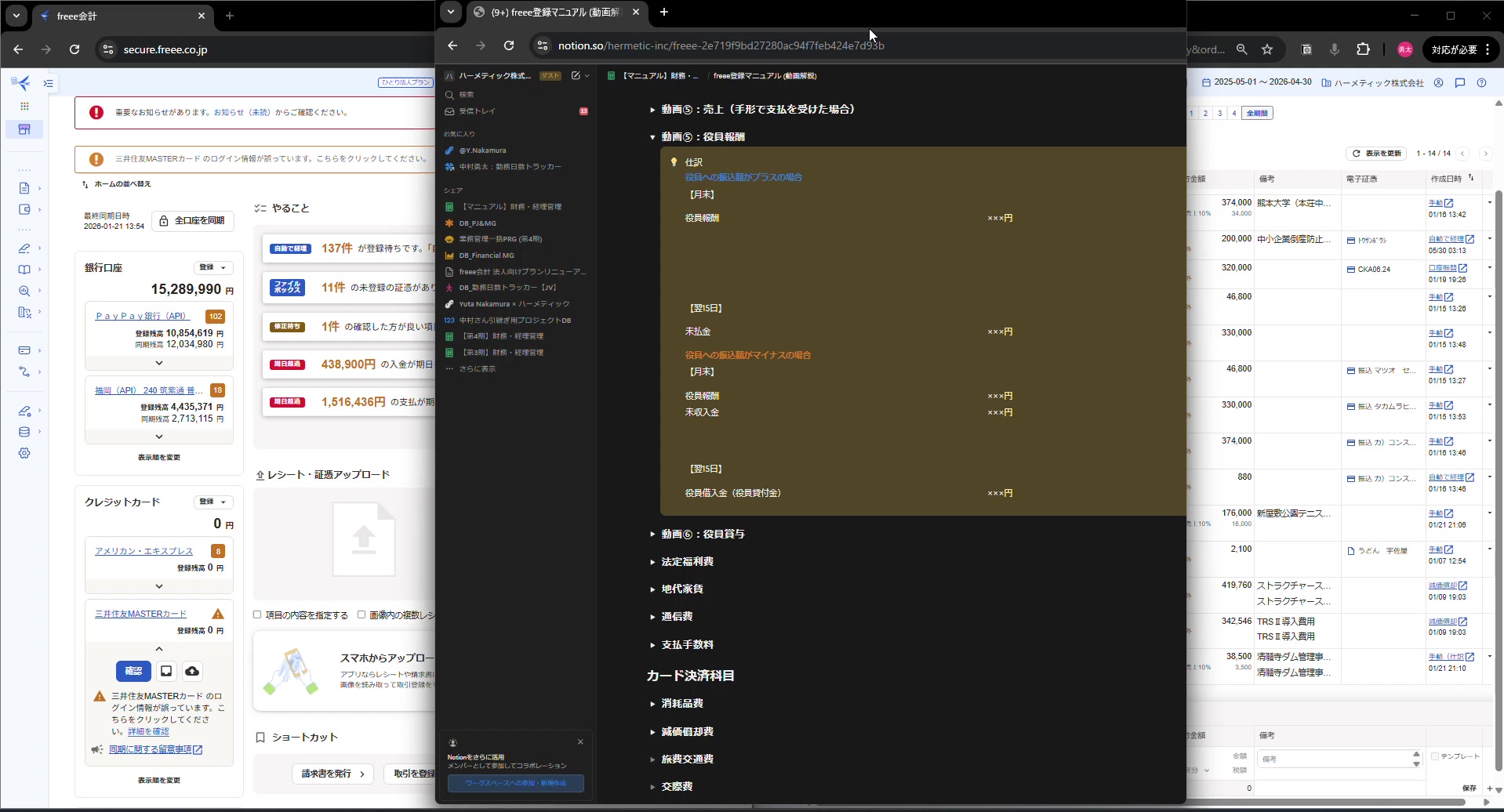Click the cloud upload icon under 三井住友MASTERカード
This screenshot has width=1504, height=812.
(192, 671)
